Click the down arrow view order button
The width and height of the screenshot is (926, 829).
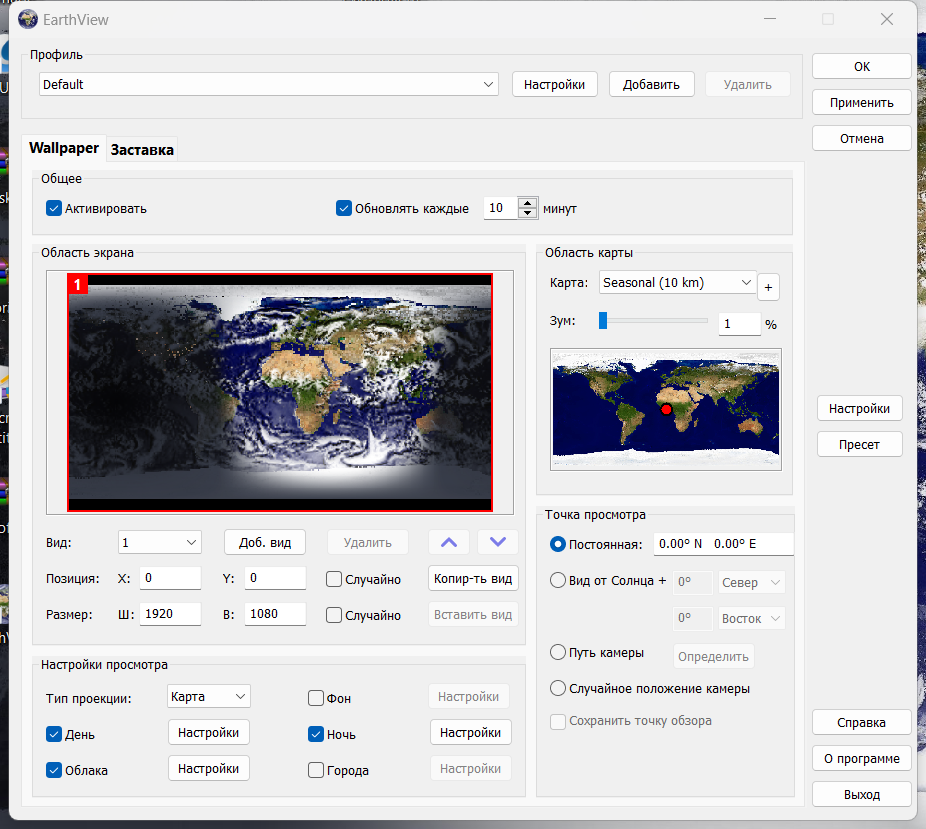coord(498,542)
